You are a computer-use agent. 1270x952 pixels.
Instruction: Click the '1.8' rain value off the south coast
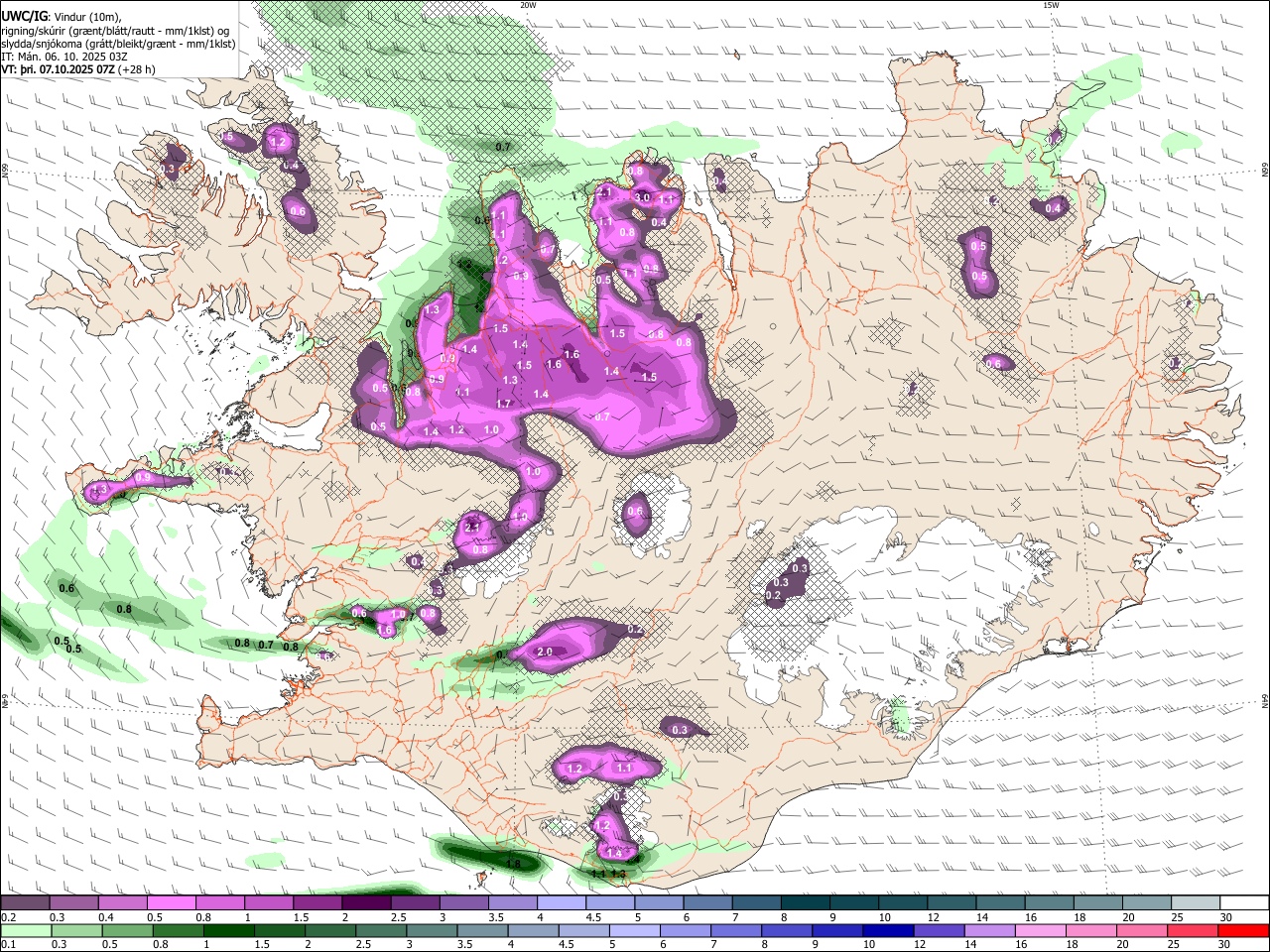pos(514,865)
